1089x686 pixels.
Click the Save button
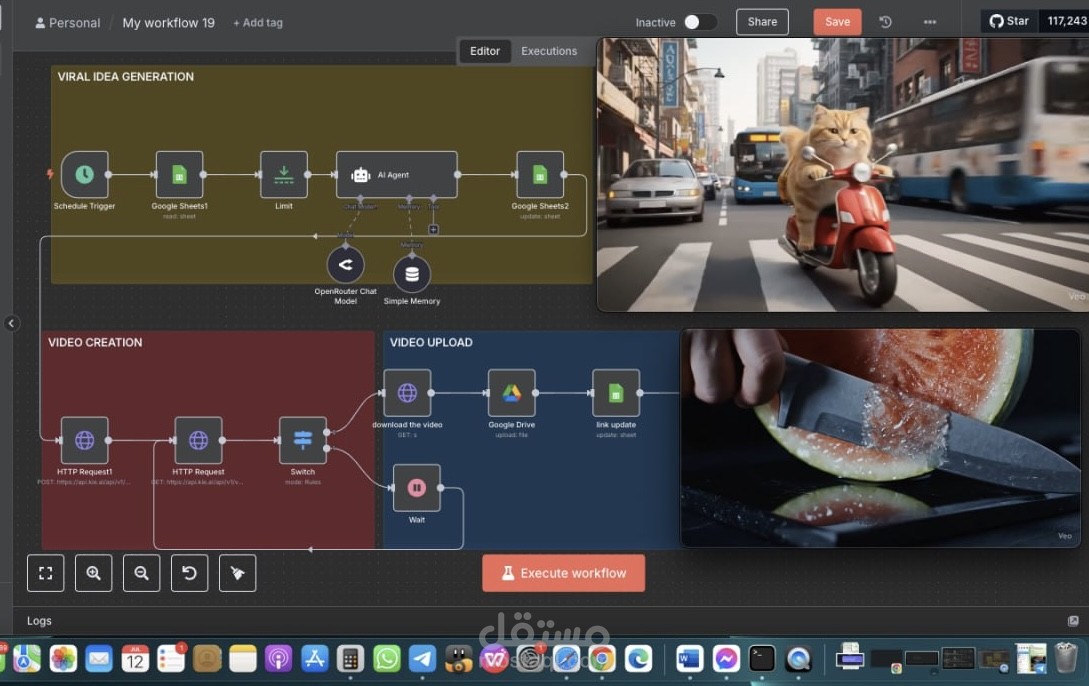(837, 22)
